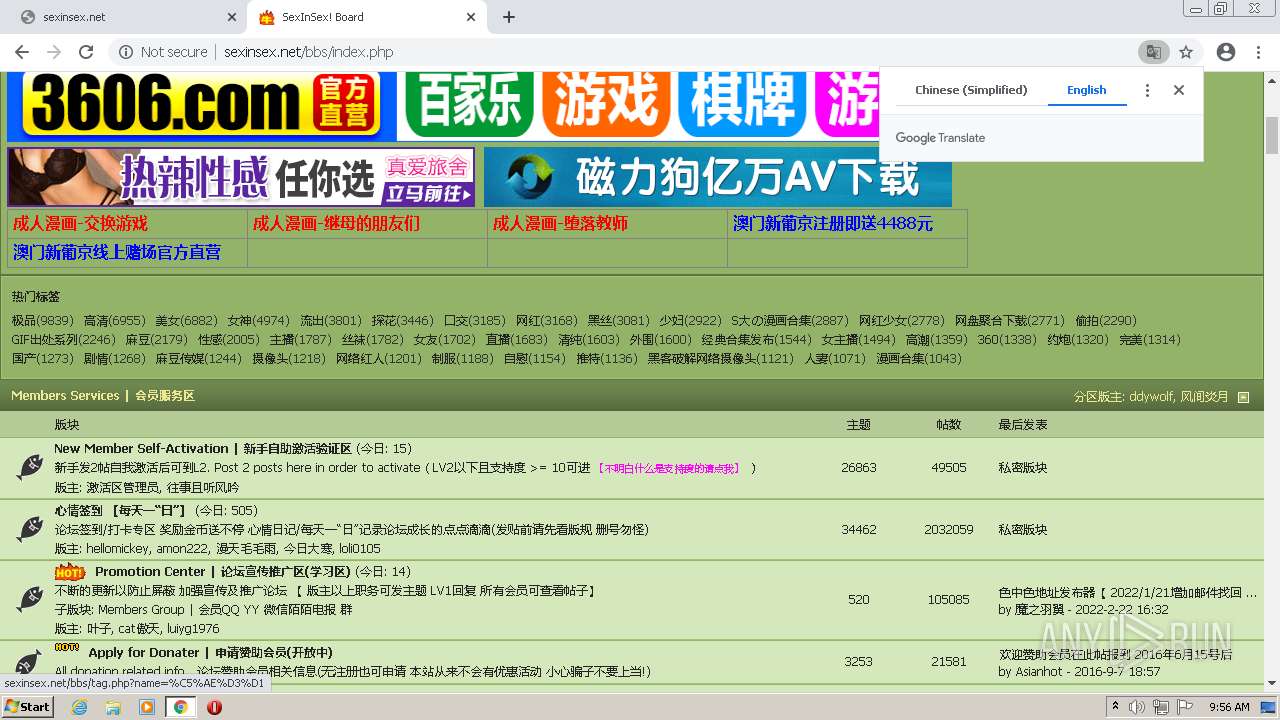Click the 热辣性感 banner
Image resolution: width=1280 pixels, height=720 pixels.
(241, 178)
